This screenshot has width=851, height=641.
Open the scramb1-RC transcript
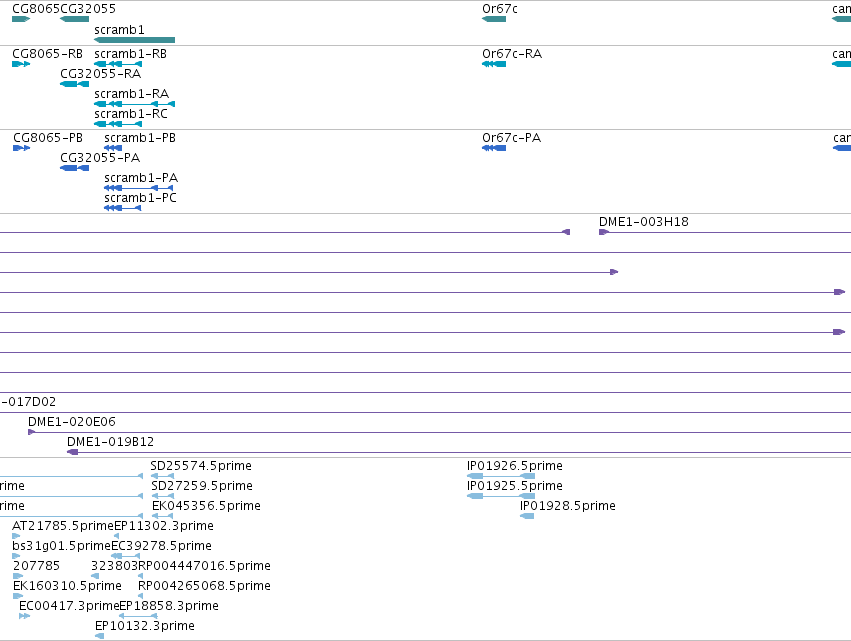coord(118,124)
